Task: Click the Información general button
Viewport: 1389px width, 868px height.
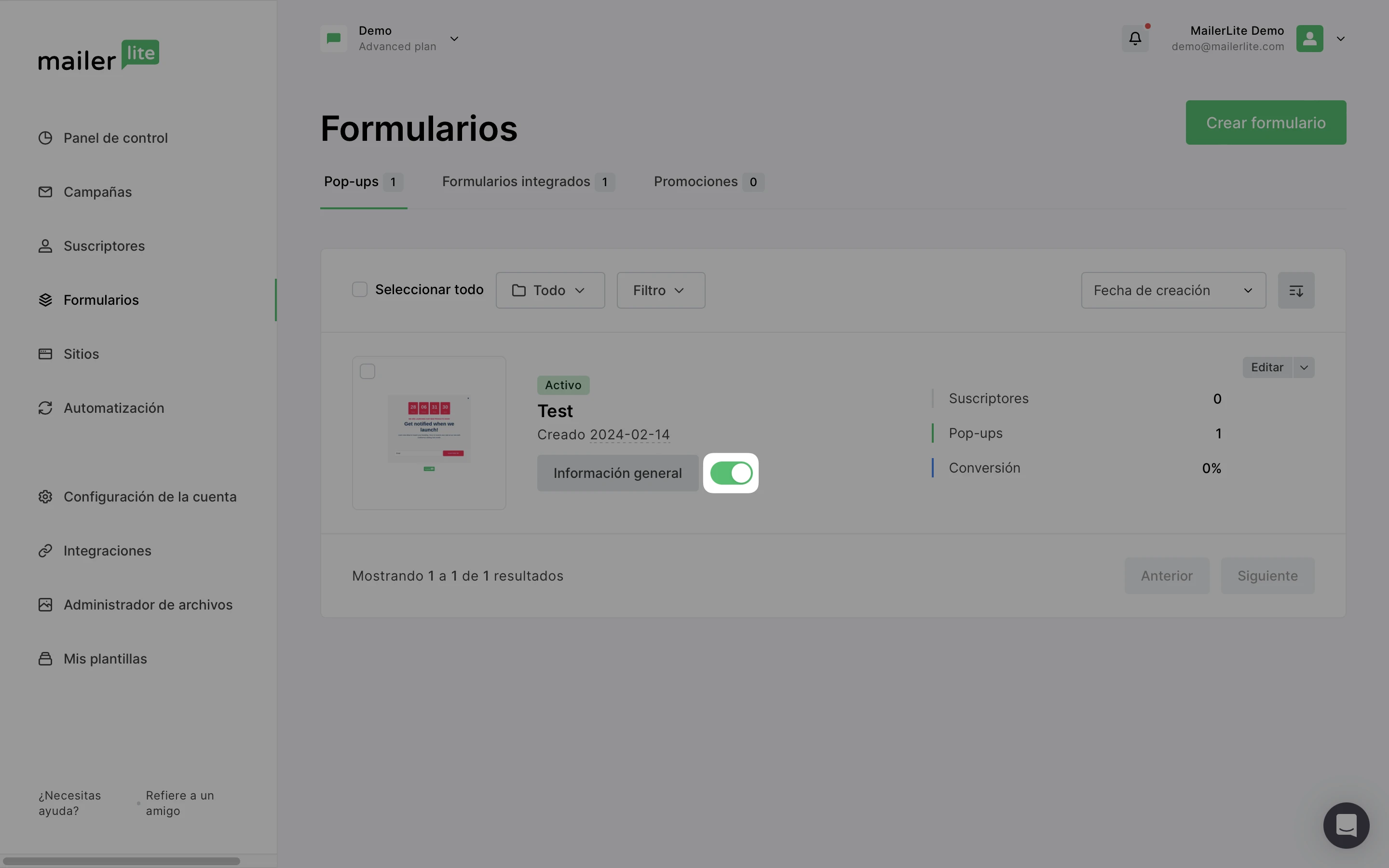Action: [617, 473]
